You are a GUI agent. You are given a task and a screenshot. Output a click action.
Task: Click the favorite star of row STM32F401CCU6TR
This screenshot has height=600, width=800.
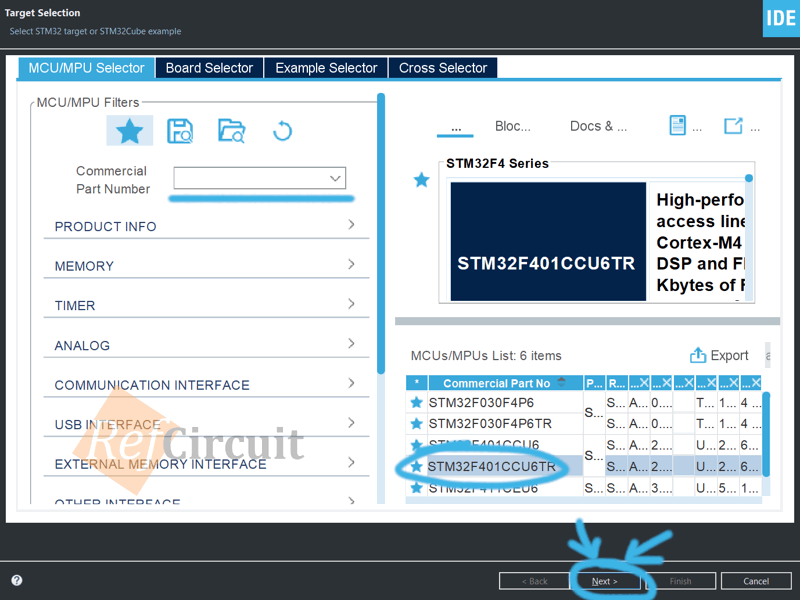416,466
